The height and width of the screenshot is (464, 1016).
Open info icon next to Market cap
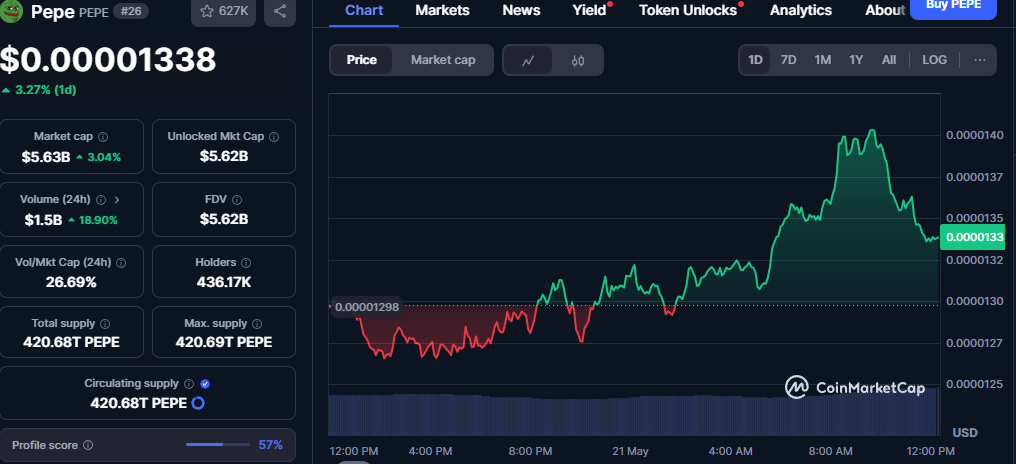coord(103,137)
